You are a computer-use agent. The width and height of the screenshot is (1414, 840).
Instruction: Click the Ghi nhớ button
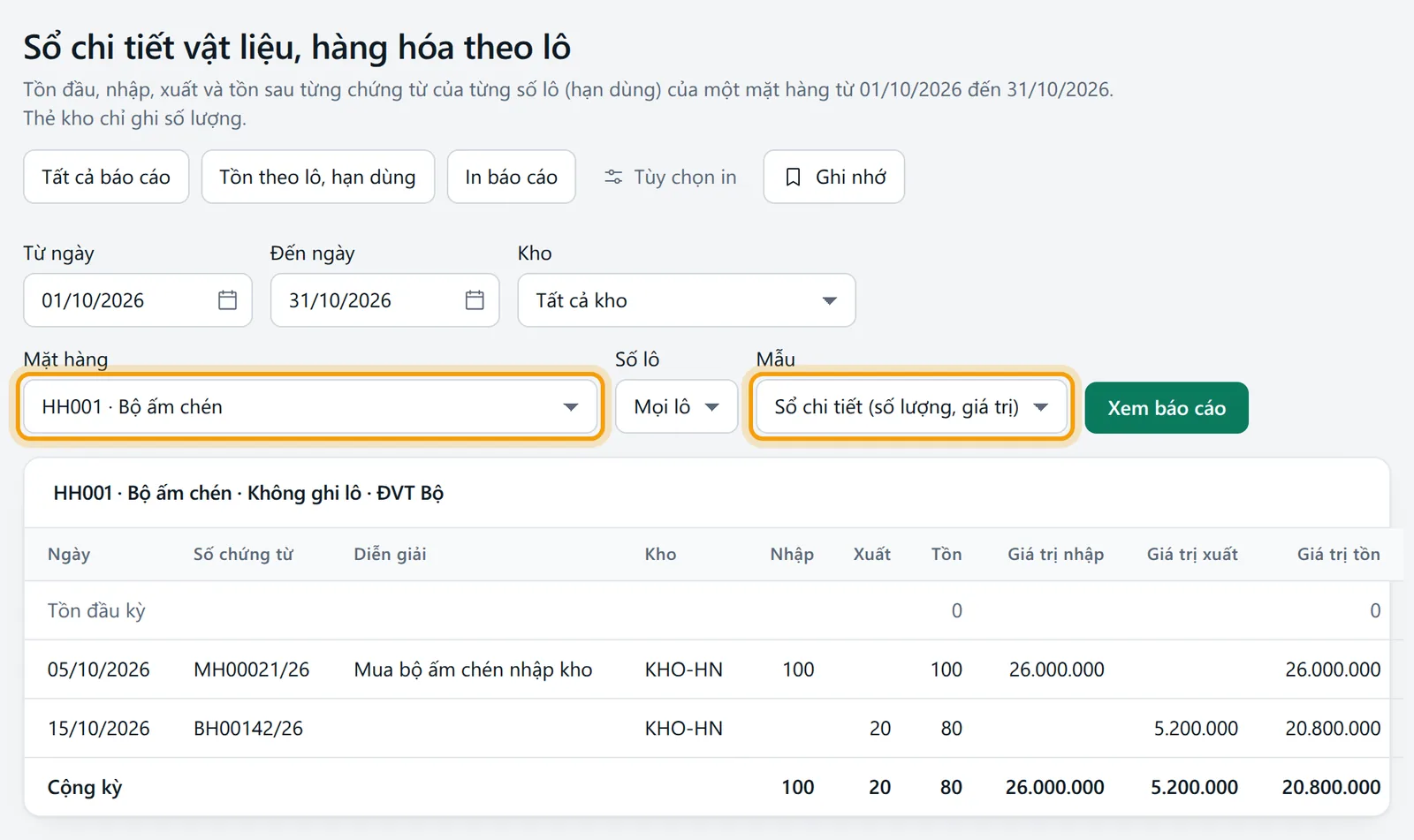click(834, 177)
